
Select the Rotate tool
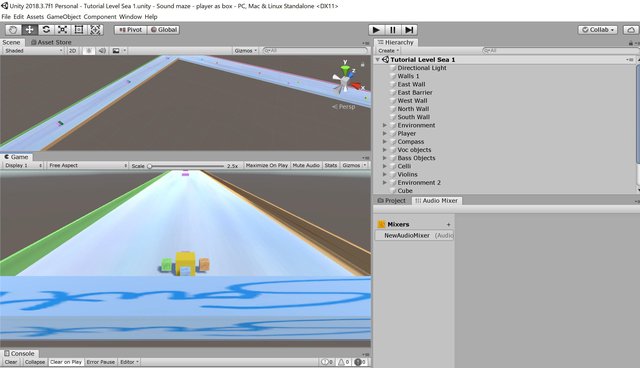coord(46,30)
